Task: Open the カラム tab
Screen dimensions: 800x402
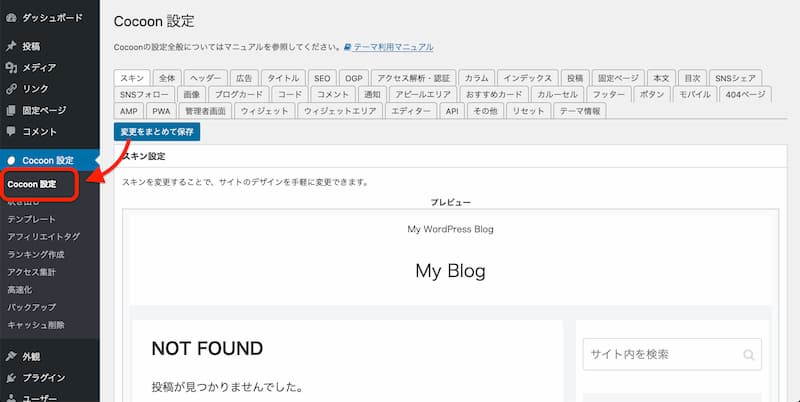Action: (477, 78)
